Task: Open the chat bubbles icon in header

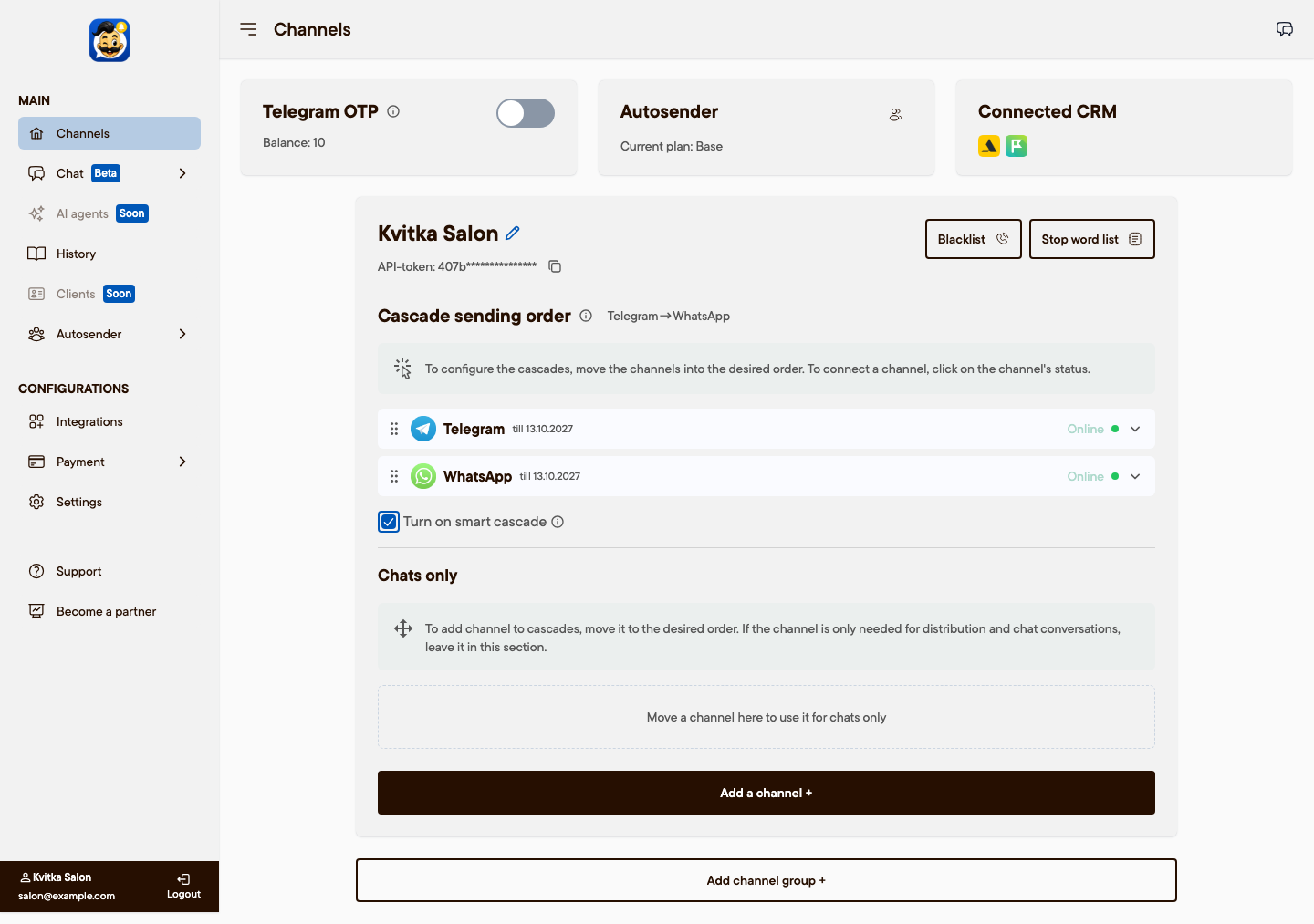Action: (x=1285, y=29)
